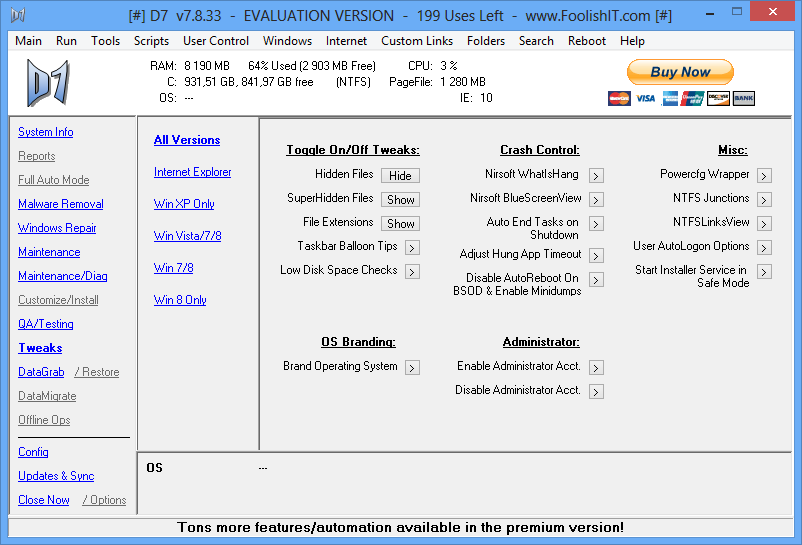Image resolution: width=802 pixels, height=545 pixels.
Task: Toggle File Extensions Show button
Action: tap(400, 223)
